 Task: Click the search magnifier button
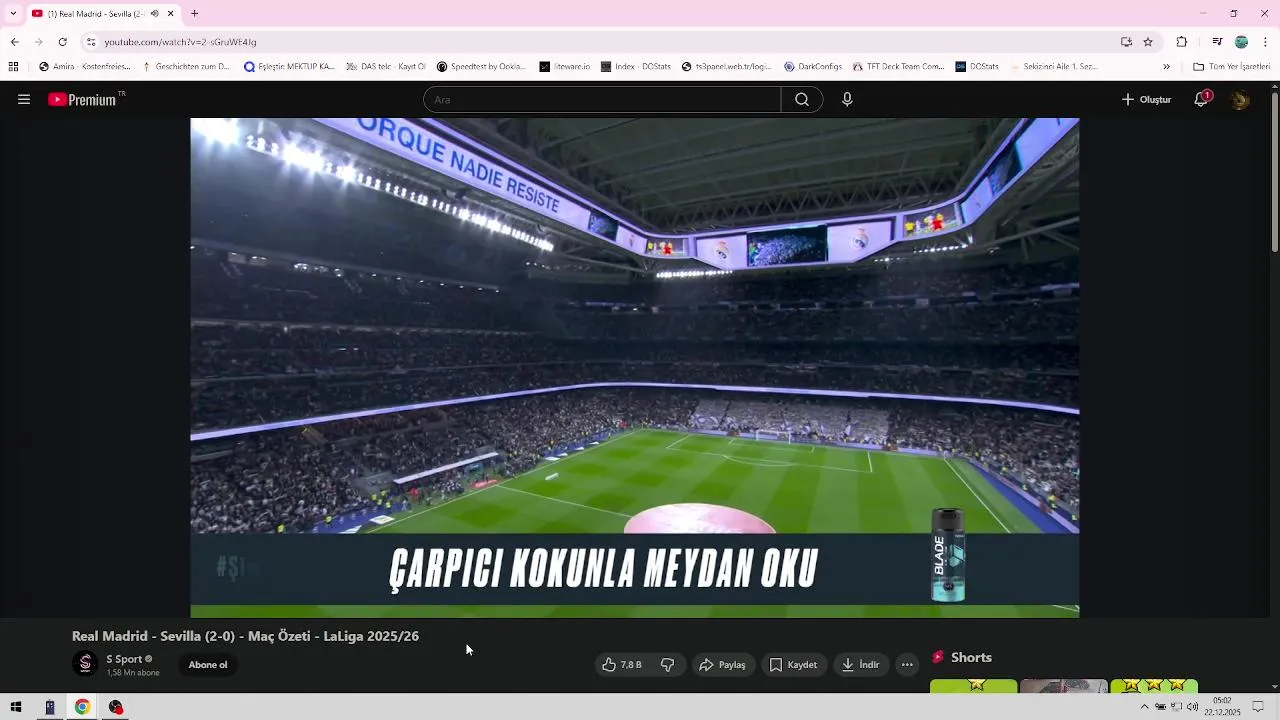click(802, 100)
